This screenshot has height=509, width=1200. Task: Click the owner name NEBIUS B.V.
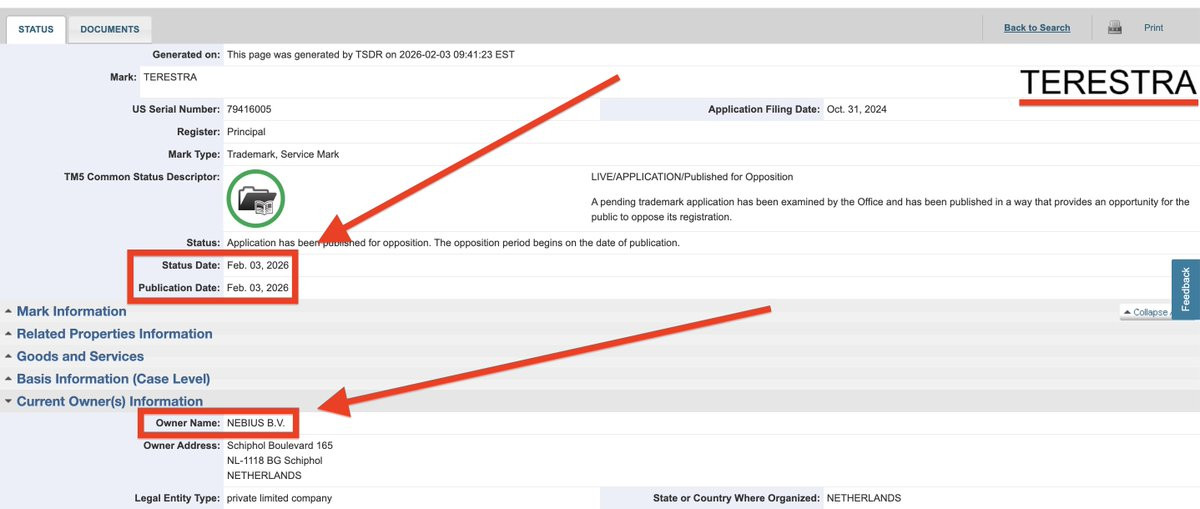coord(256,423)
